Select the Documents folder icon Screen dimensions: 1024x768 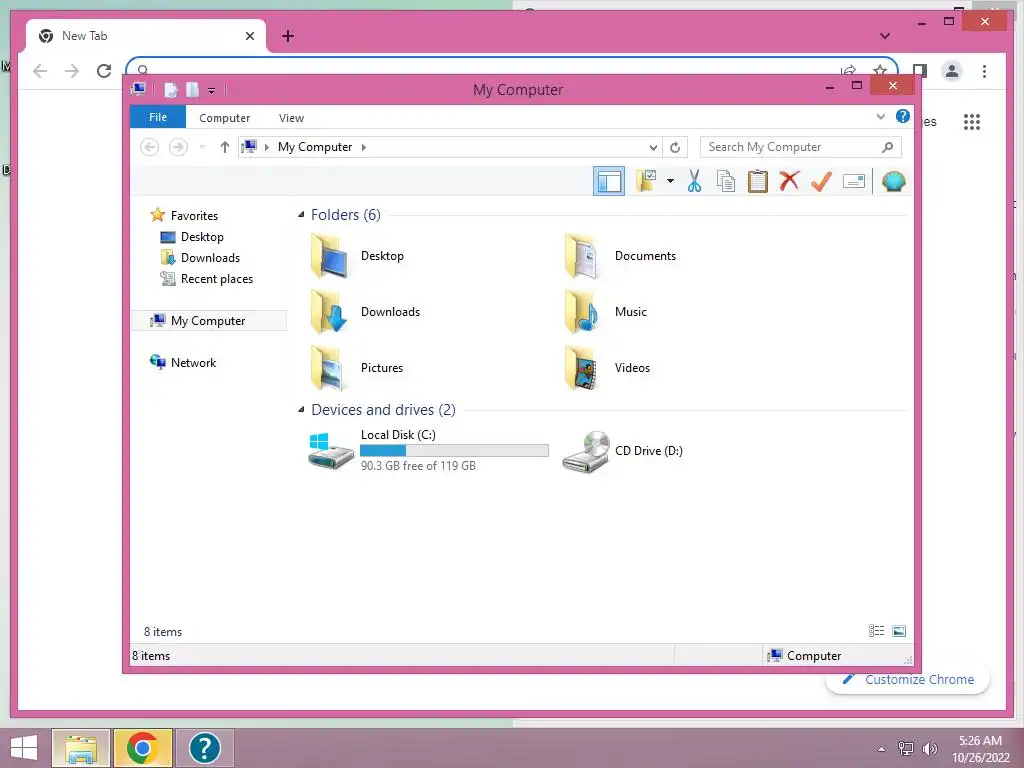pyautogui.click(x=581, y=256)
